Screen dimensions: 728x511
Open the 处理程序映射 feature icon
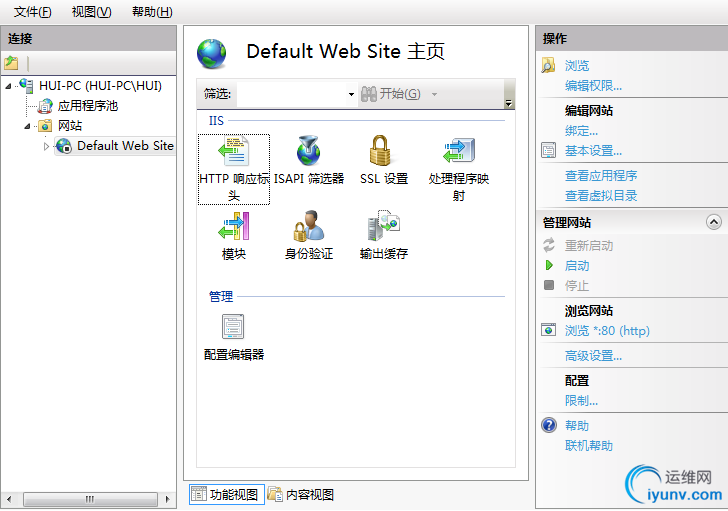(459, 151)
